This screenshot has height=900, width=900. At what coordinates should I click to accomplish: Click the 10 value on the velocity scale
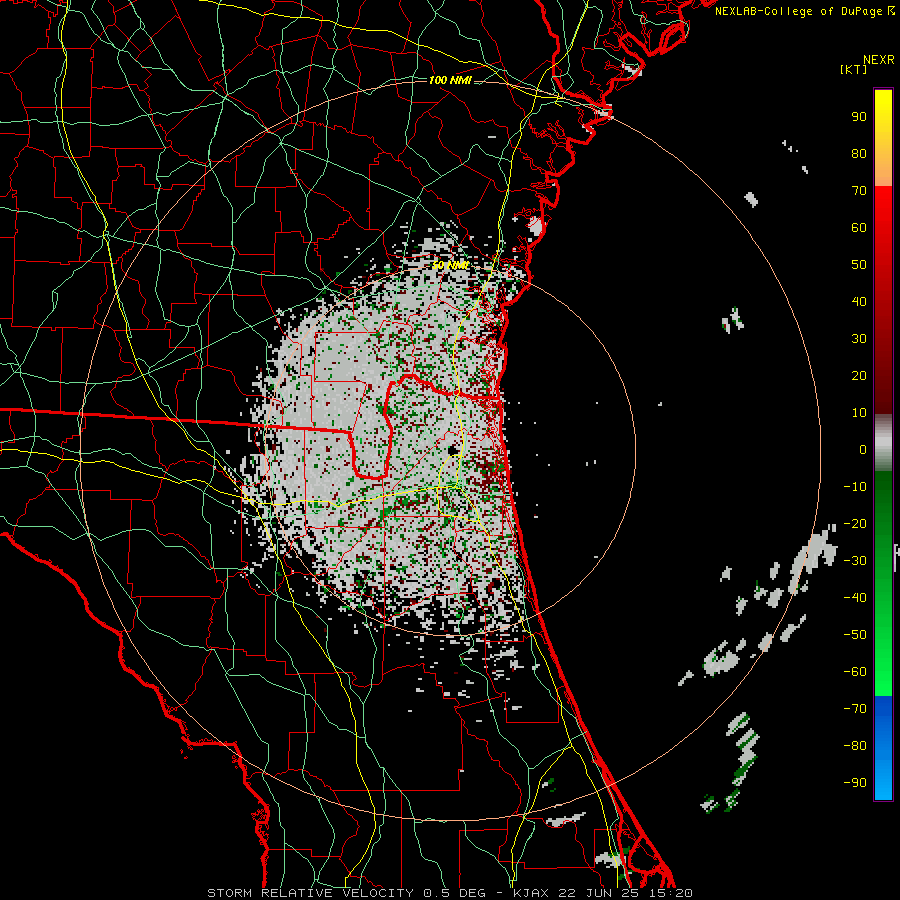[859, 413]
